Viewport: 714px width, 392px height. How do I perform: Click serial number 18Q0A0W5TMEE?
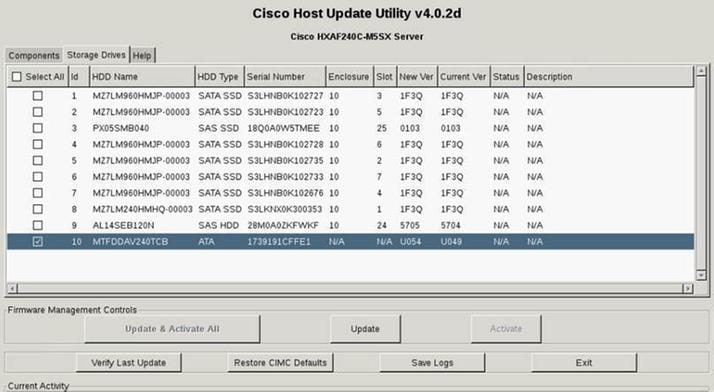pyautogui.click(x=283, y=128)
